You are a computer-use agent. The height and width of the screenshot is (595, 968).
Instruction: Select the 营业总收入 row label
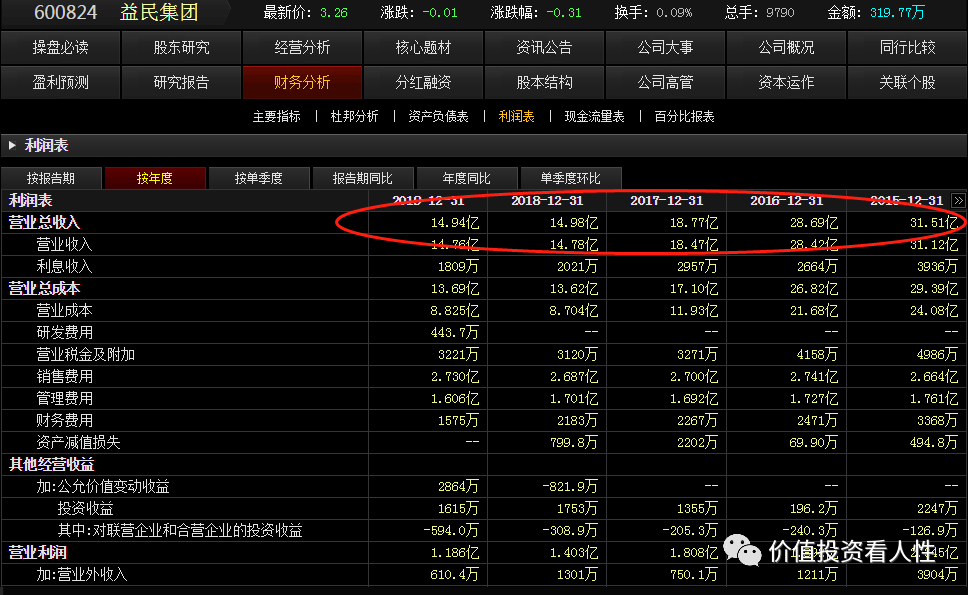(x=44, y=222)
